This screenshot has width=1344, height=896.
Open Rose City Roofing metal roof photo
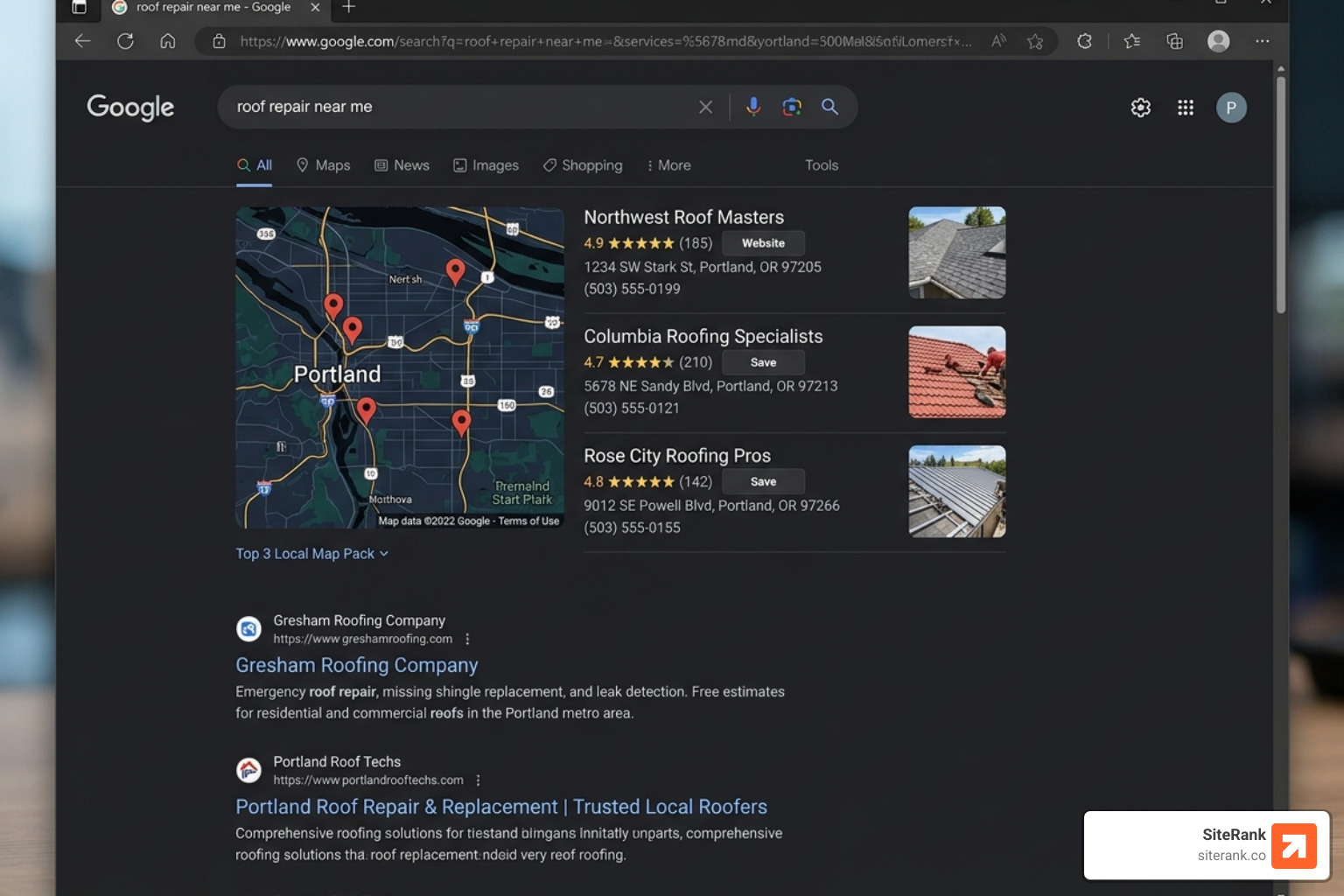pos(957,491)
